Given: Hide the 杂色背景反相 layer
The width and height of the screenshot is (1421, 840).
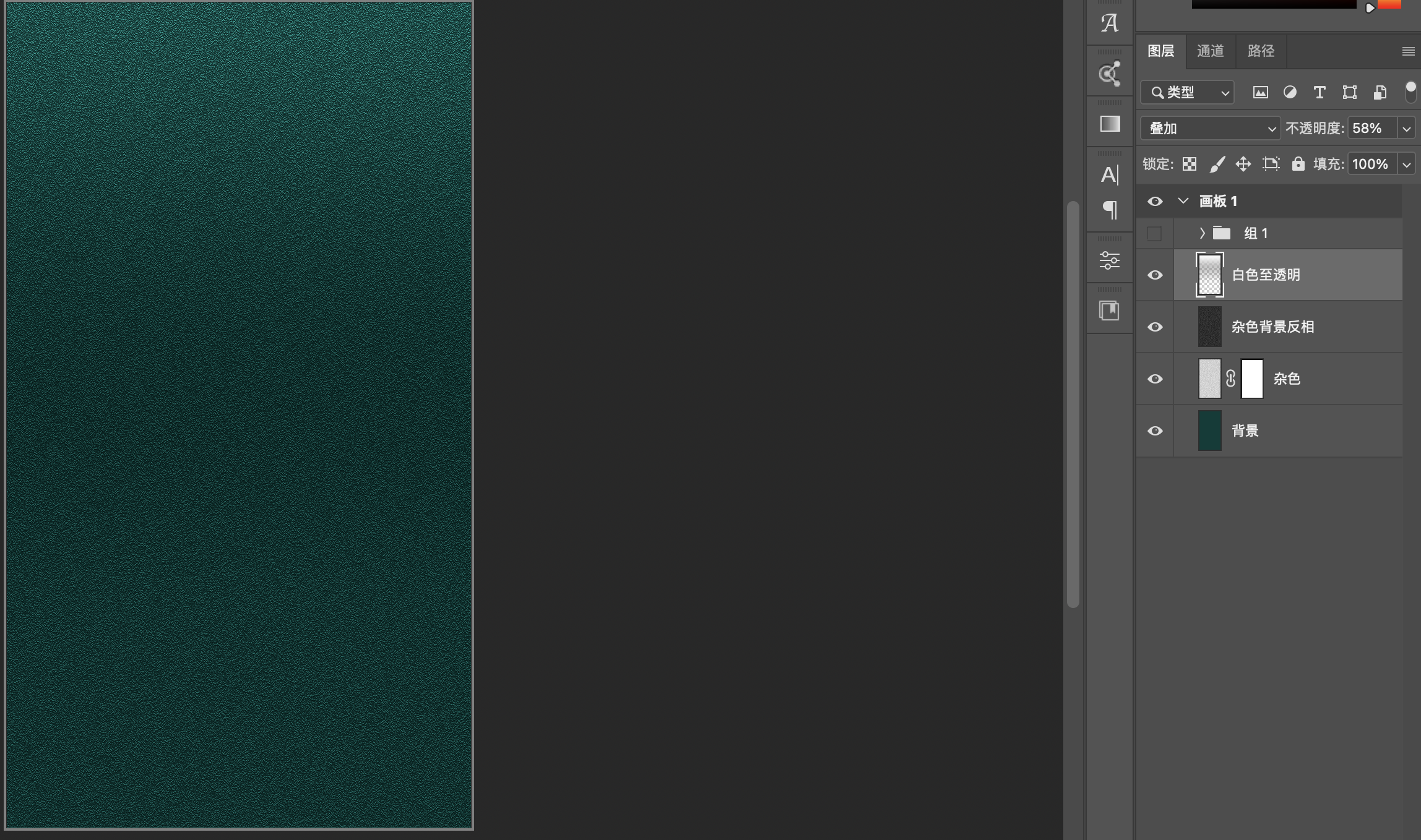Looking at the screenshot, I should click(1155, 327).
